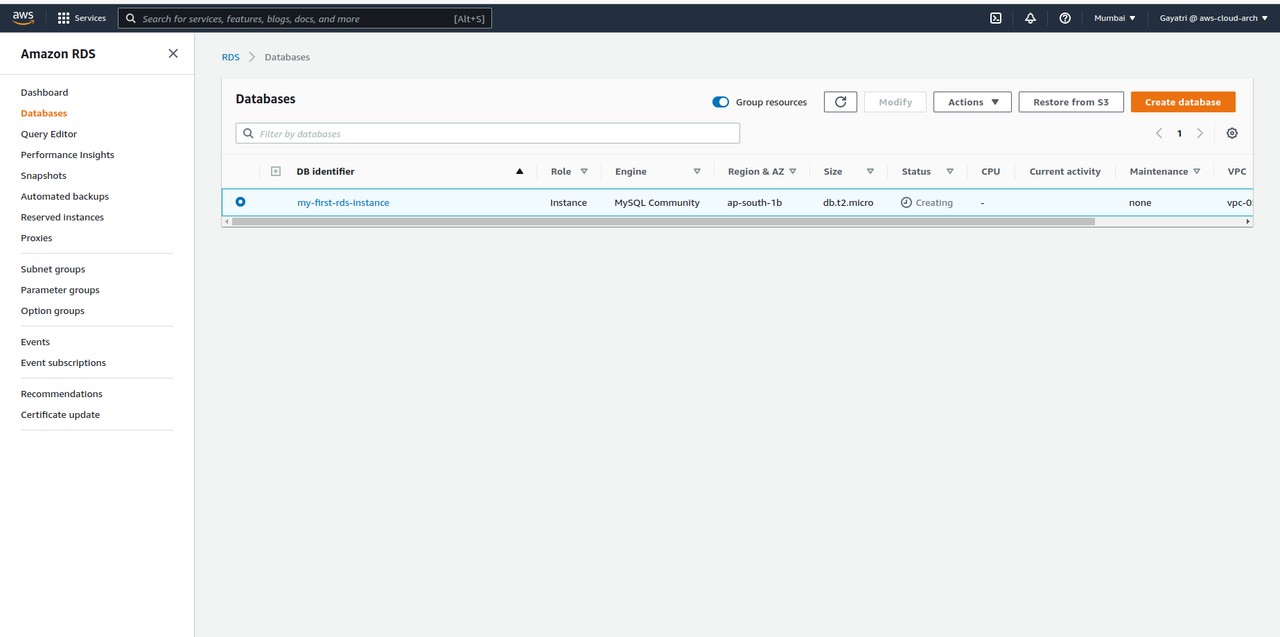Viewport: 1280px width, 637px height.
Task: Click Databases breadcrumb text
Action: click(x=287, y=57)
